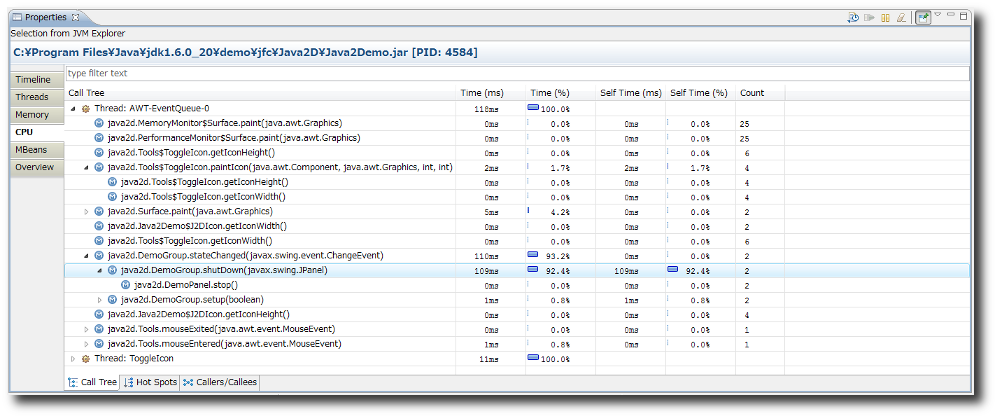Click the DemoPanel.stop() method icon
The height and width of the screenshot is (418, 997).
(x=125, y=285)
